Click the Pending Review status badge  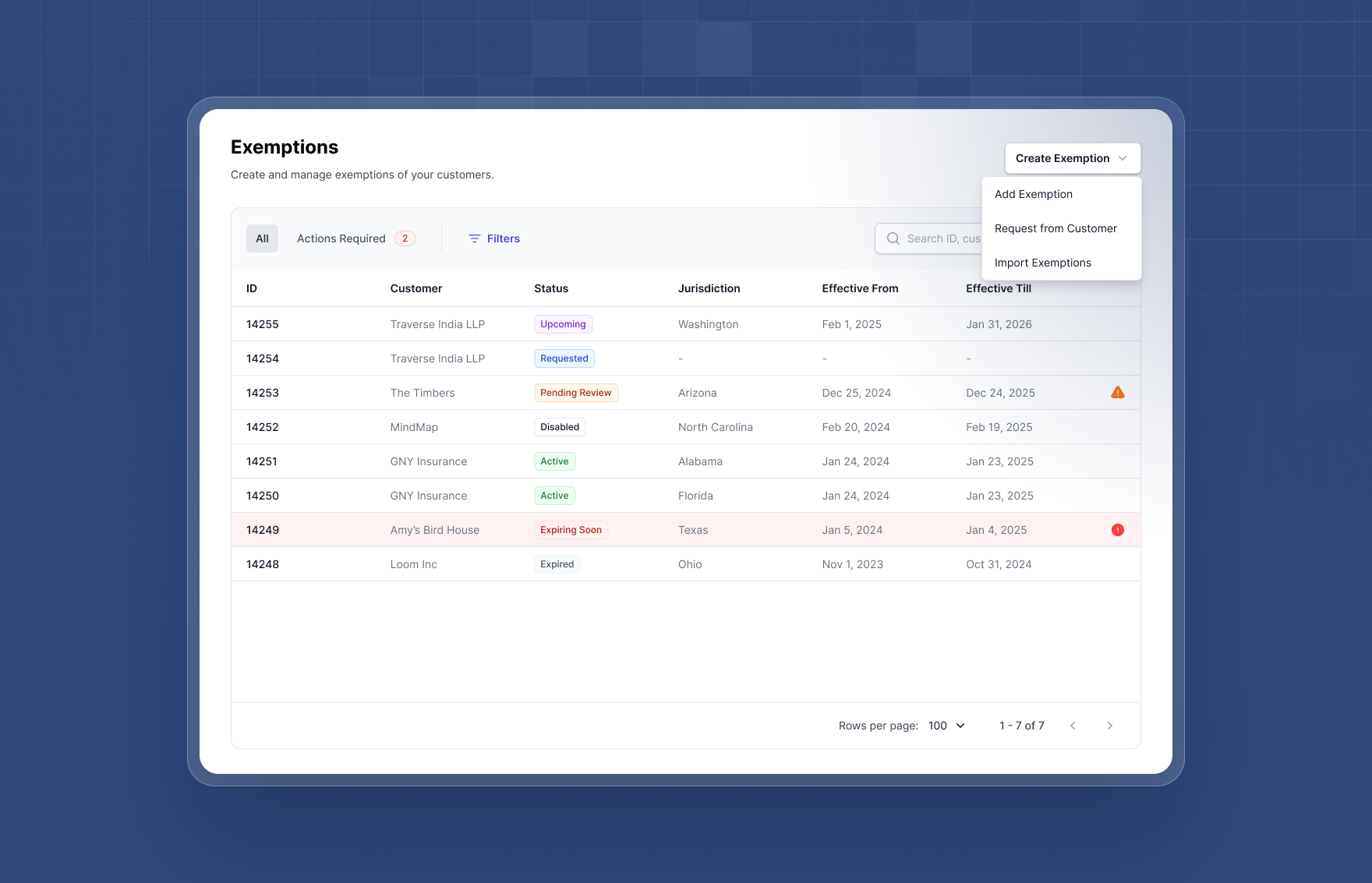coord(576,393)
